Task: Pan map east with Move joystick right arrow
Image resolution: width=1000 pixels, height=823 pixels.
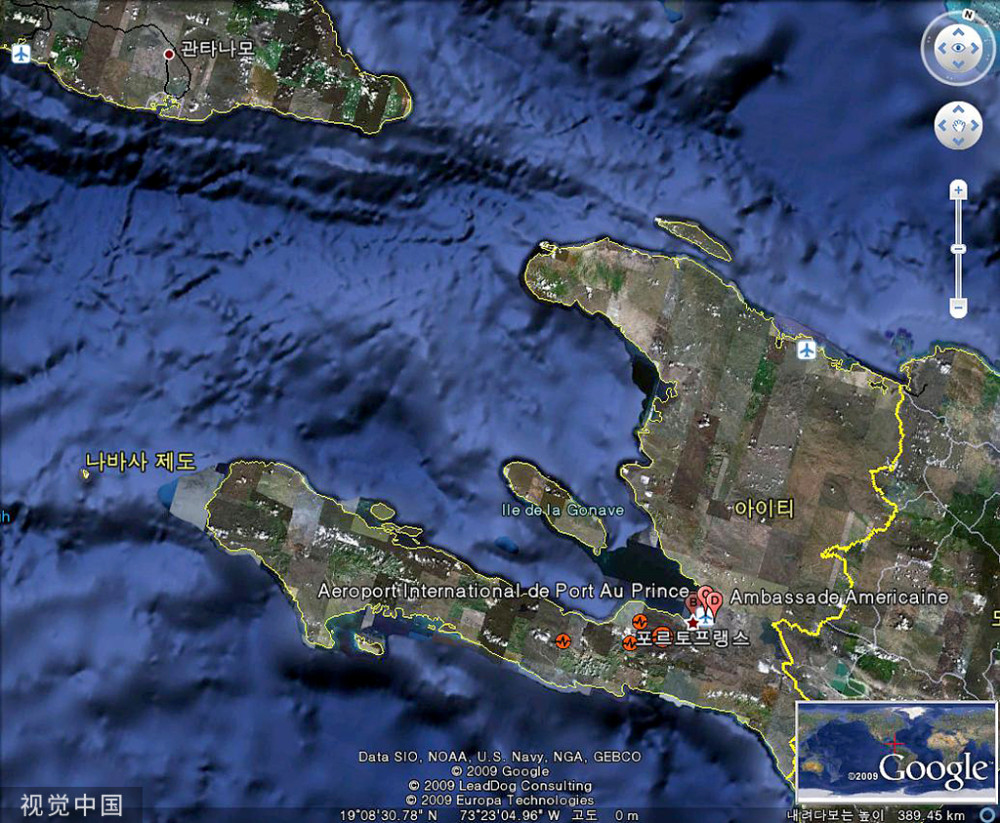Action: click(974, 126)
